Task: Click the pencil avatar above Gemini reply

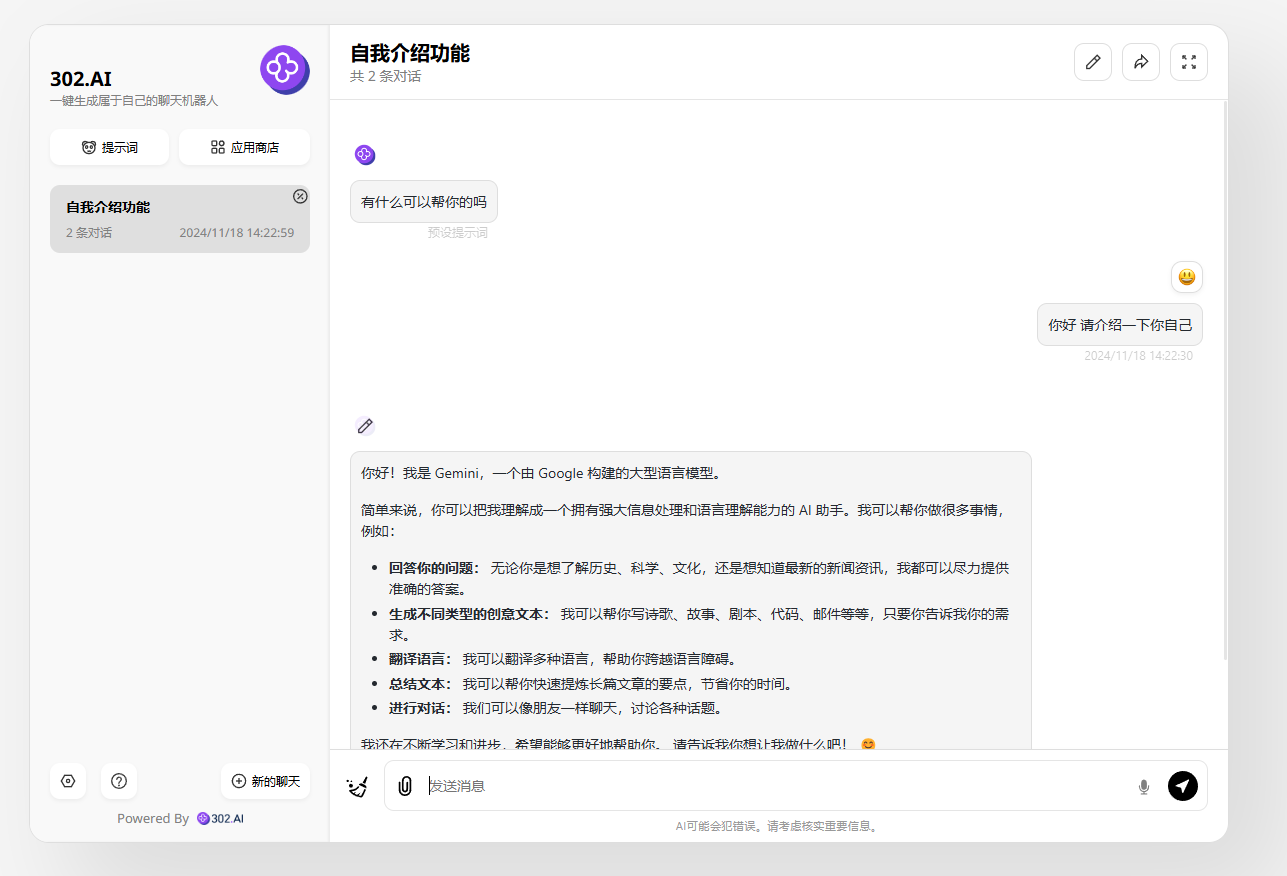Action: 365,426
